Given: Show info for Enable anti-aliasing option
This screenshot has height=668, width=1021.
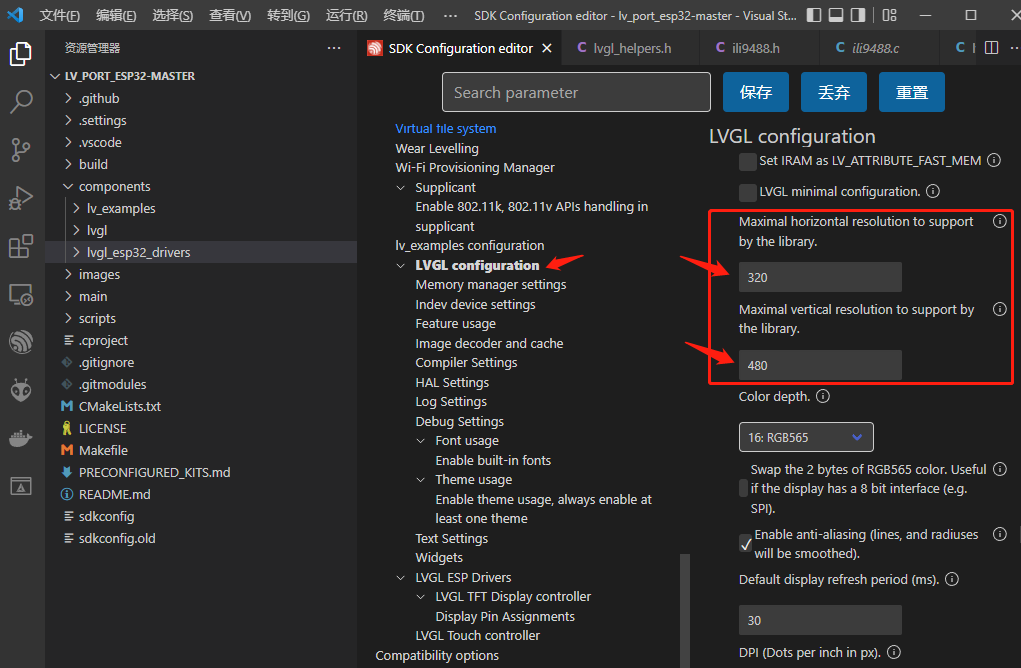Looking at the screenshot, I should point(1000,535).
